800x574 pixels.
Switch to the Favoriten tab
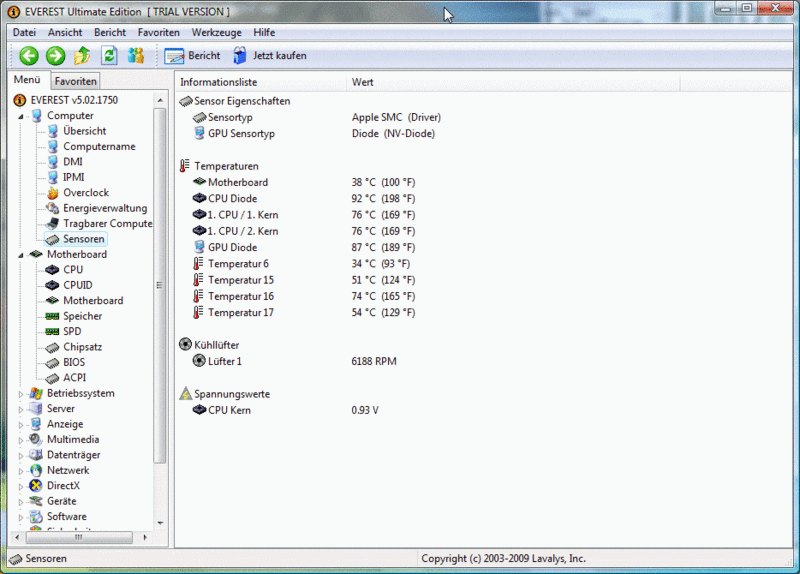coord(76,81)
